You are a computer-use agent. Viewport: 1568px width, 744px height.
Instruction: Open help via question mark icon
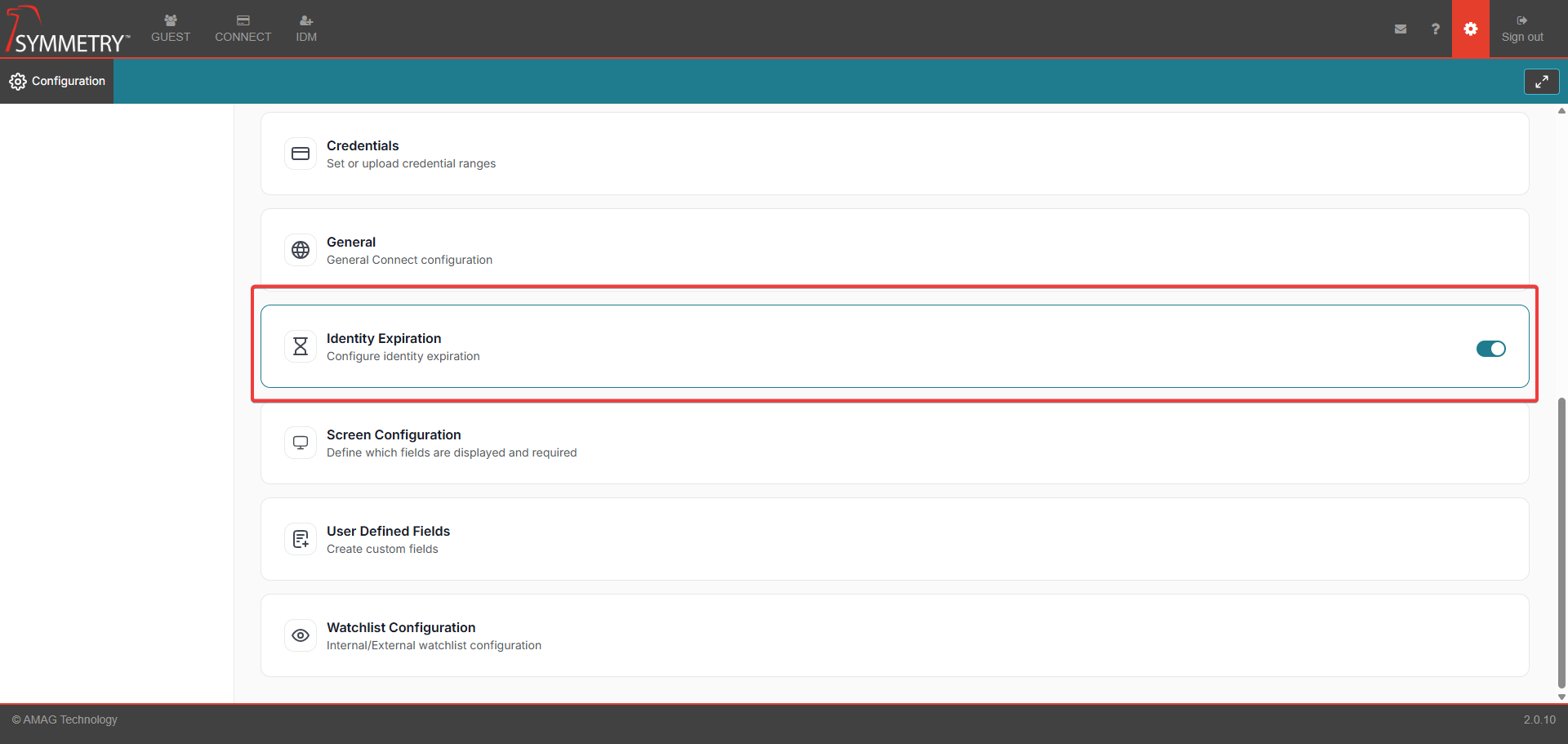1435,29
